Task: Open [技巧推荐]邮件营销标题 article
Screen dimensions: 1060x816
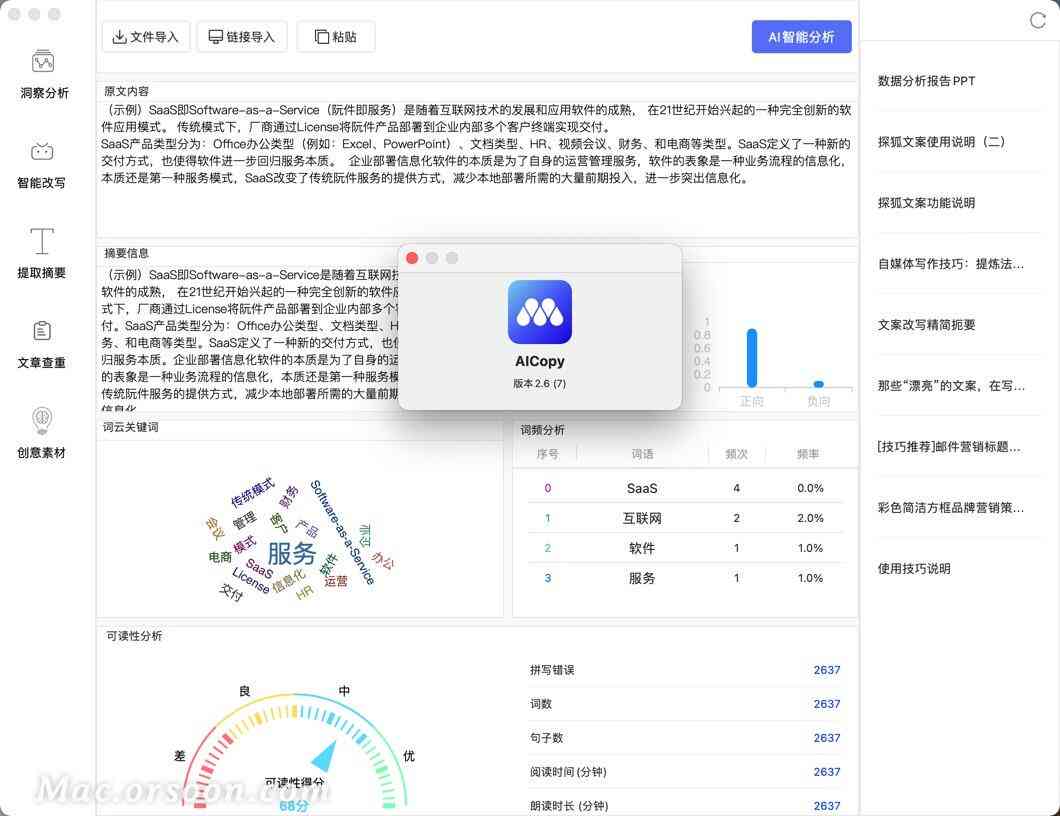Action: [948, 446]
